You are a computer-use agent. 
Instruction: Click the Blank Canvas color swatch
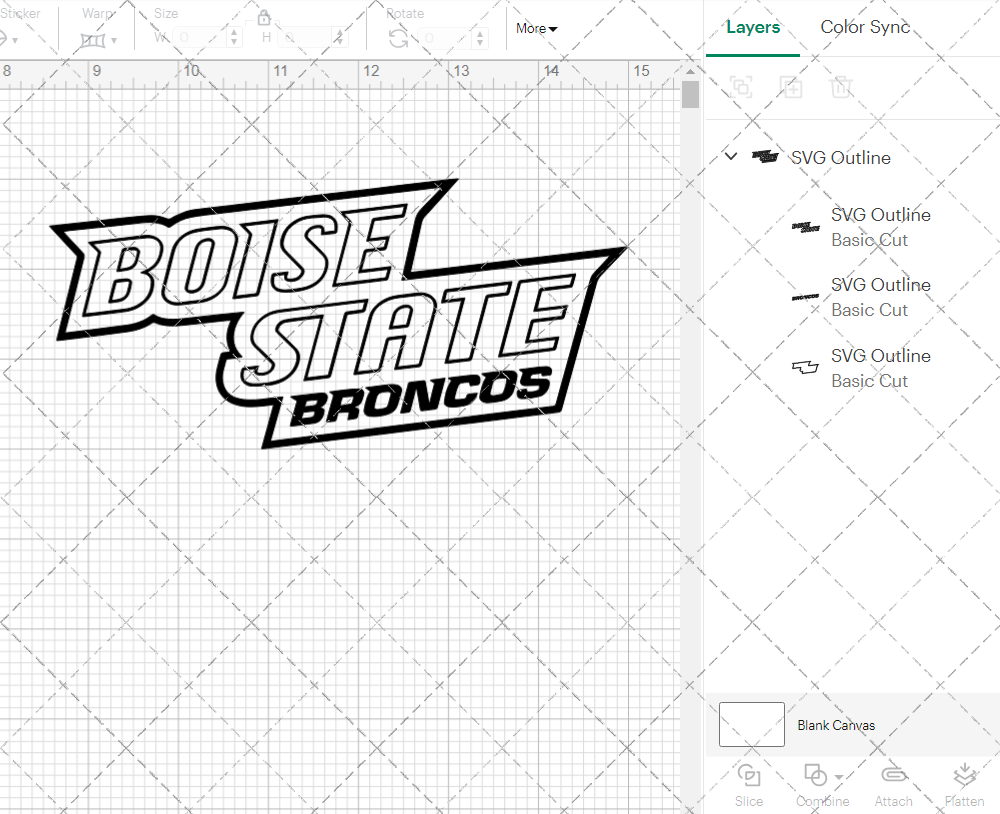coord(751,725)
